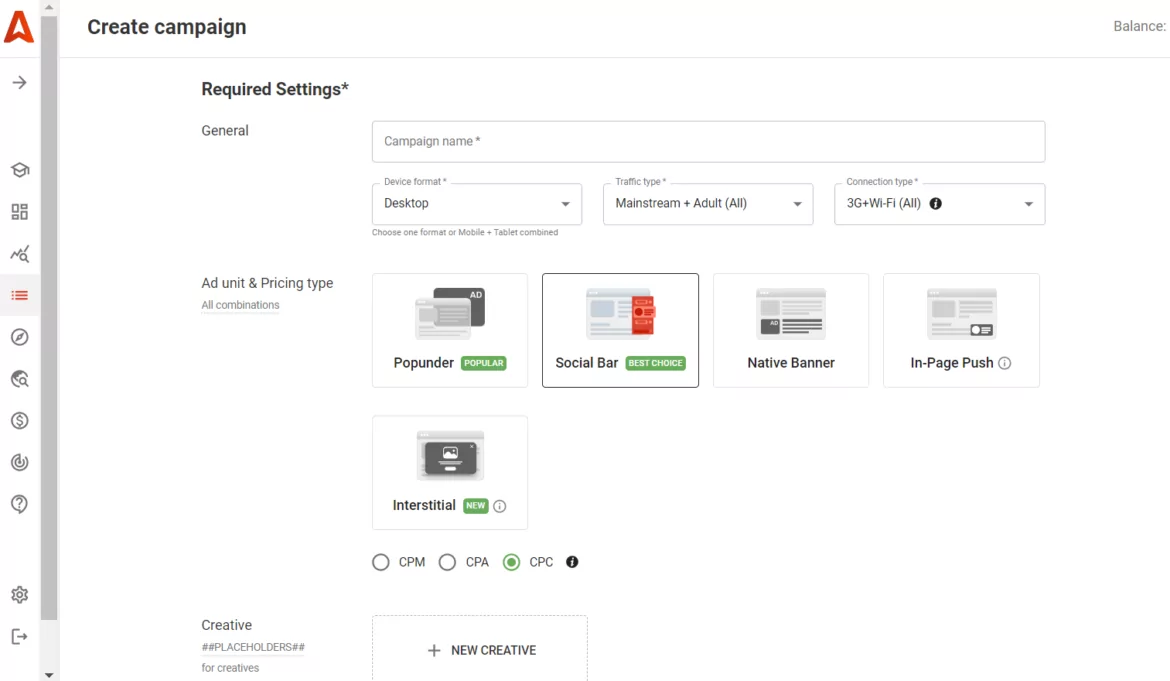Click the NEW CREATIVE button
The height and width of the screenshot is (681, 1170).
480,650
